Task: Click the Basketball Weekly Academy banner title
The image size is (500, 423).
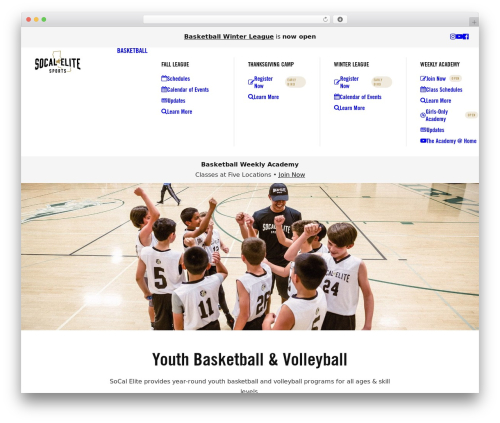Action: [250, 164]
